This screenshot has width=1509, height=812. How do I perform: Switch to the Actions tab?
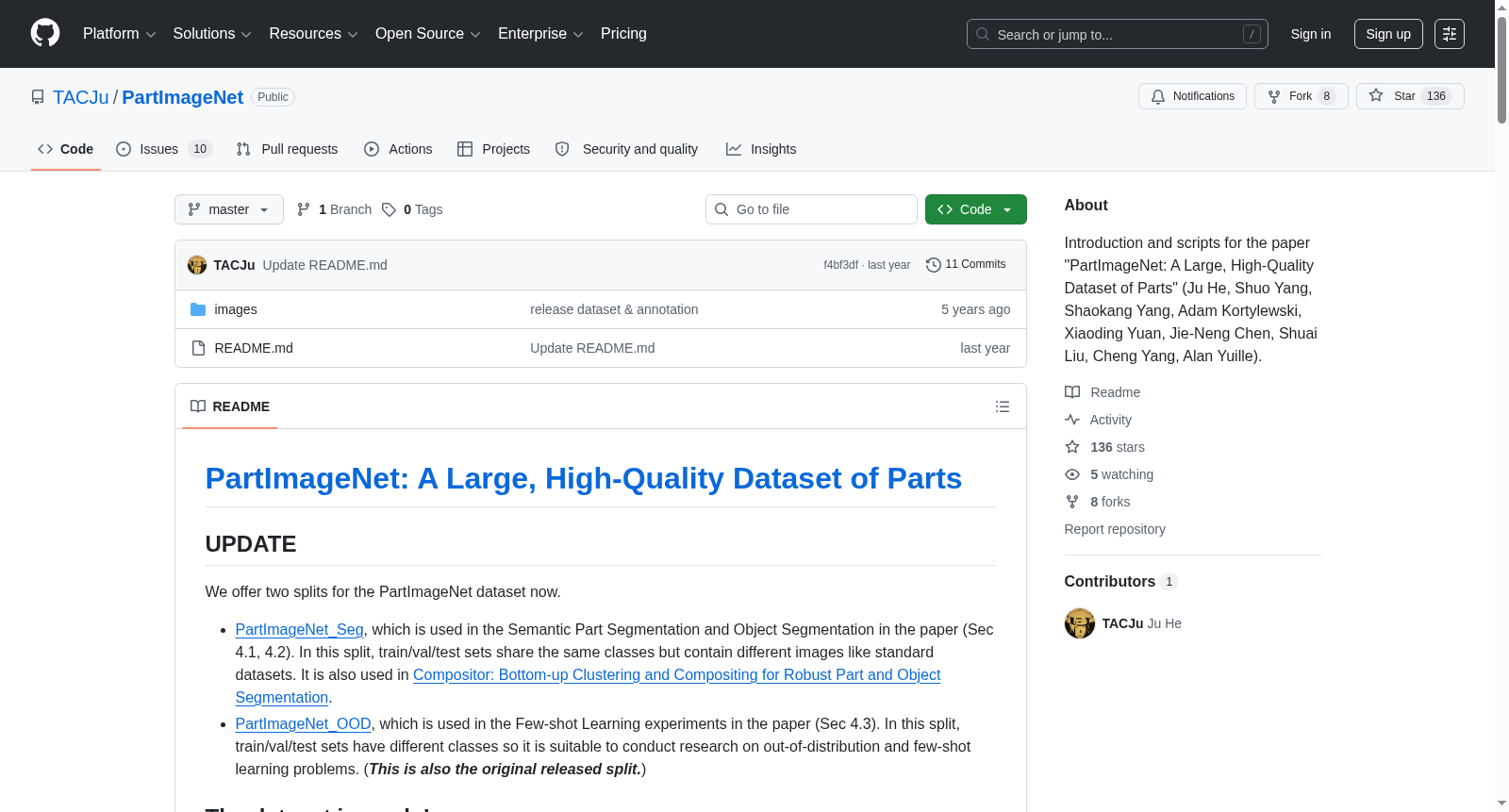398,149
